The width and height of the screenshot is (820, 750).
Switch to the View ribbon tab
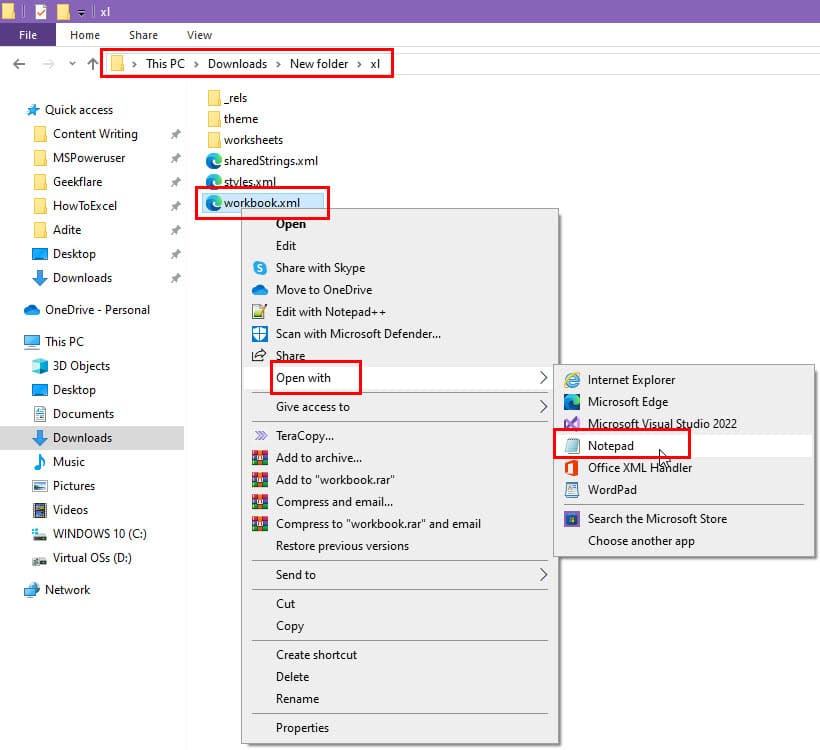click(x=199, y=35)
